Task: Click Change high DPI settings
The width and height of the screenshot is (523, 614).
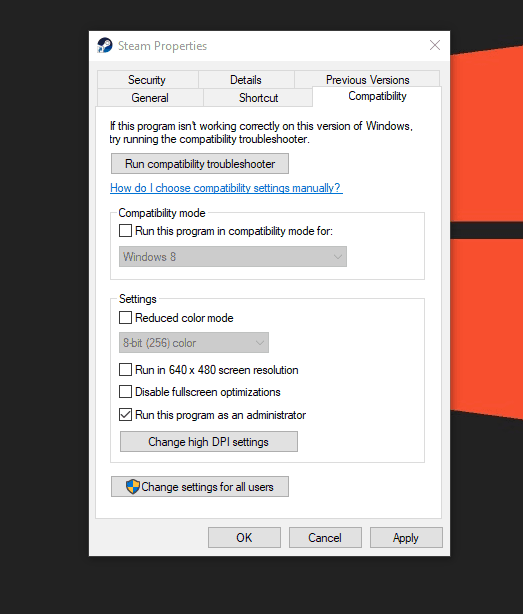Action: (x=209, y=442)
